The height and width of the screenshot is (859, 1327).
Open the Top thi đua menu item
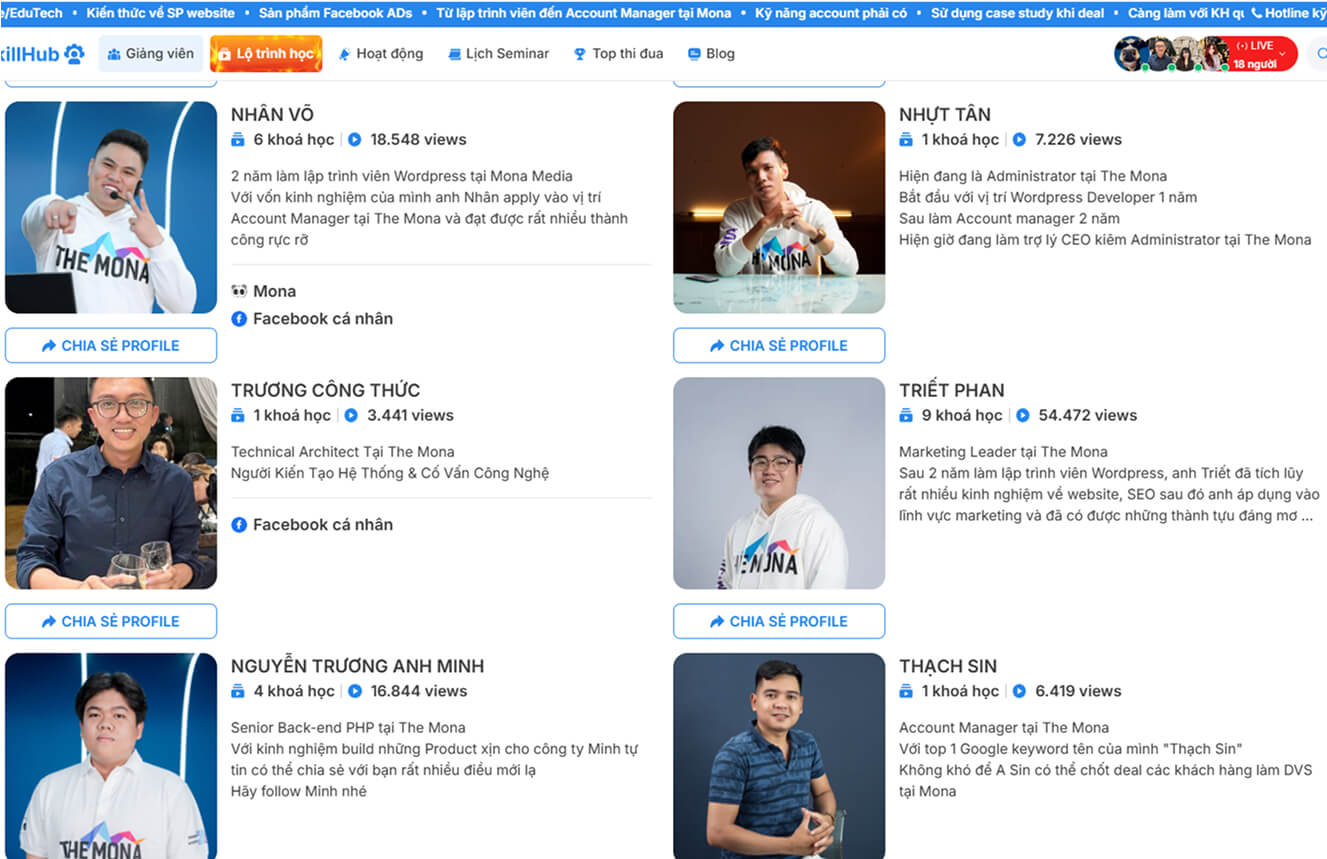click(618, 54)
